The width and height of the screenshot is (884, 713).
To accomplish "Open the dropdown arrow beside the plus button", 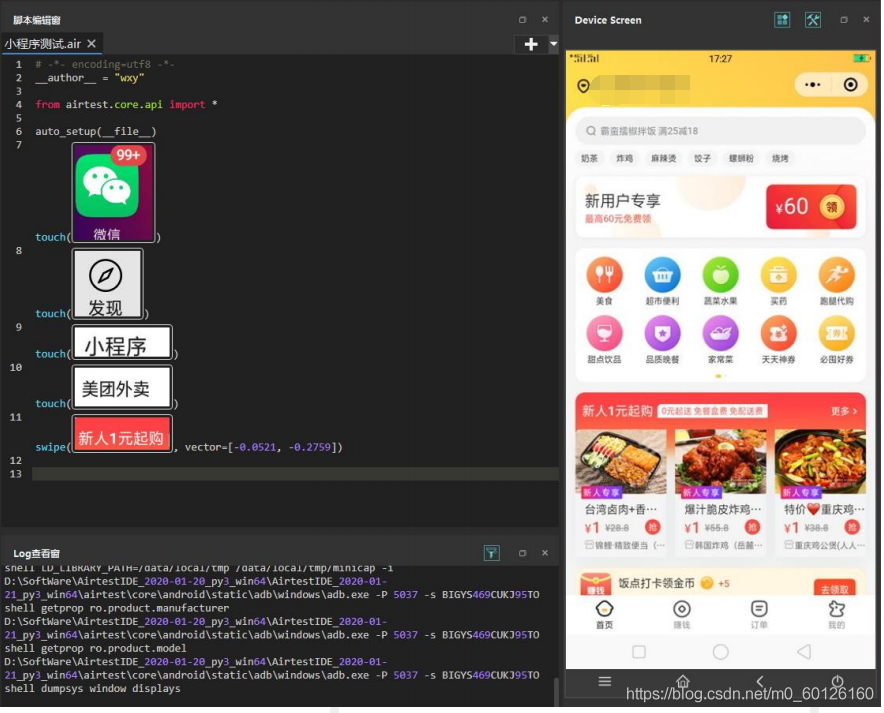I will [x=553, y=44].
